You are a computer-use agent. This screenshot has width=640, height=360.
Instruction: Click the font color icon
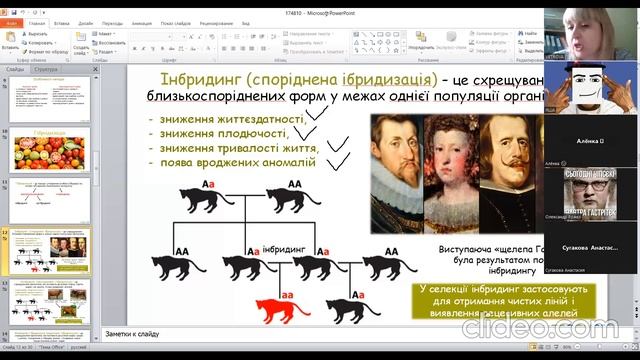[x=209, y=49]
